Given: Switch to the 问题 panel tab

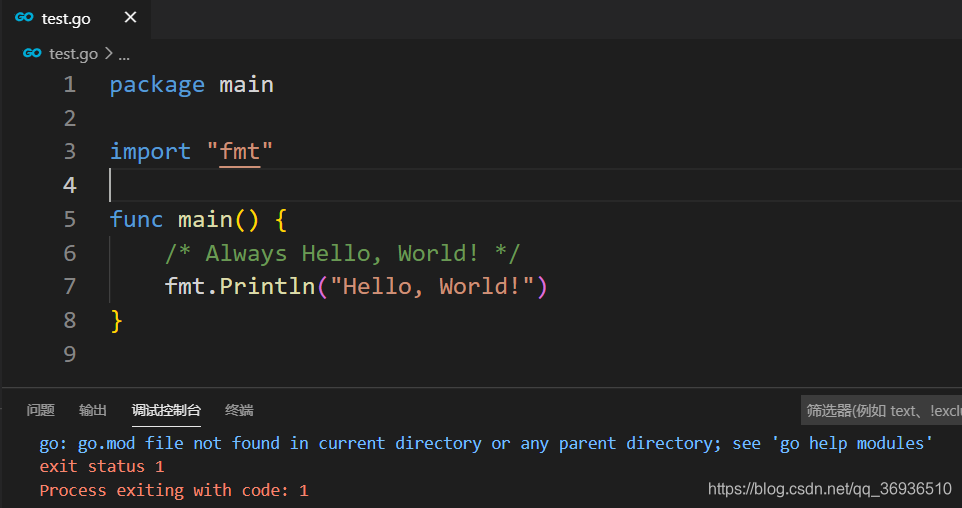Looking at the screenshot, I should click(40, 410).
